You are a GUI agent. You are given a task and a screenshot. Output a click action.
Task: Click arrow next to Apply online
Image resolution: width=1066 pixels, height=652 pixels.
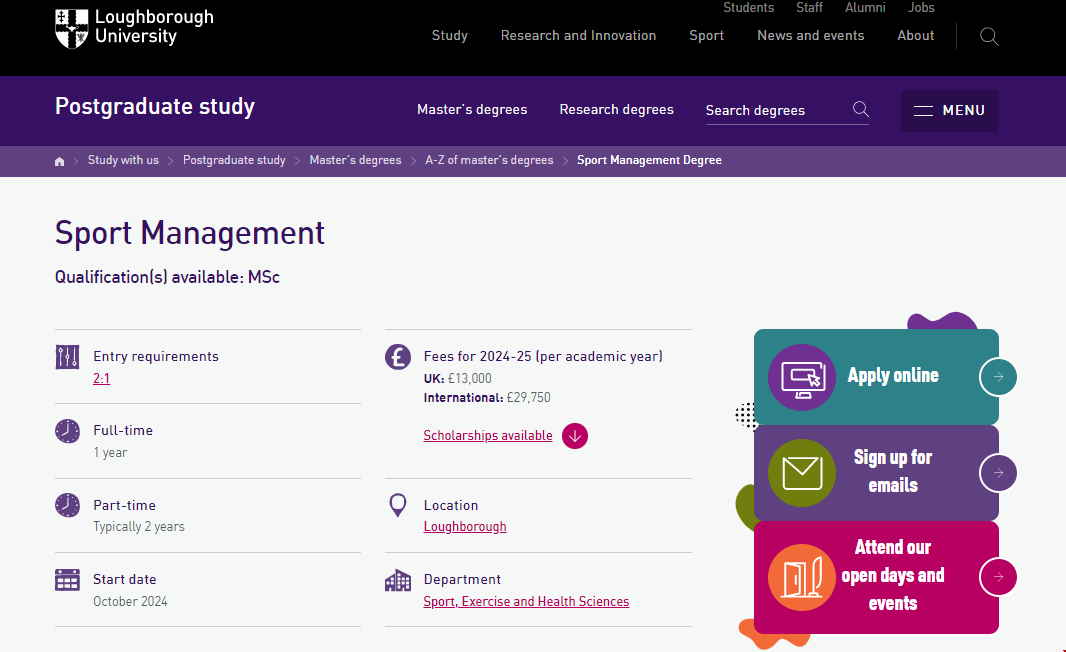998,377
